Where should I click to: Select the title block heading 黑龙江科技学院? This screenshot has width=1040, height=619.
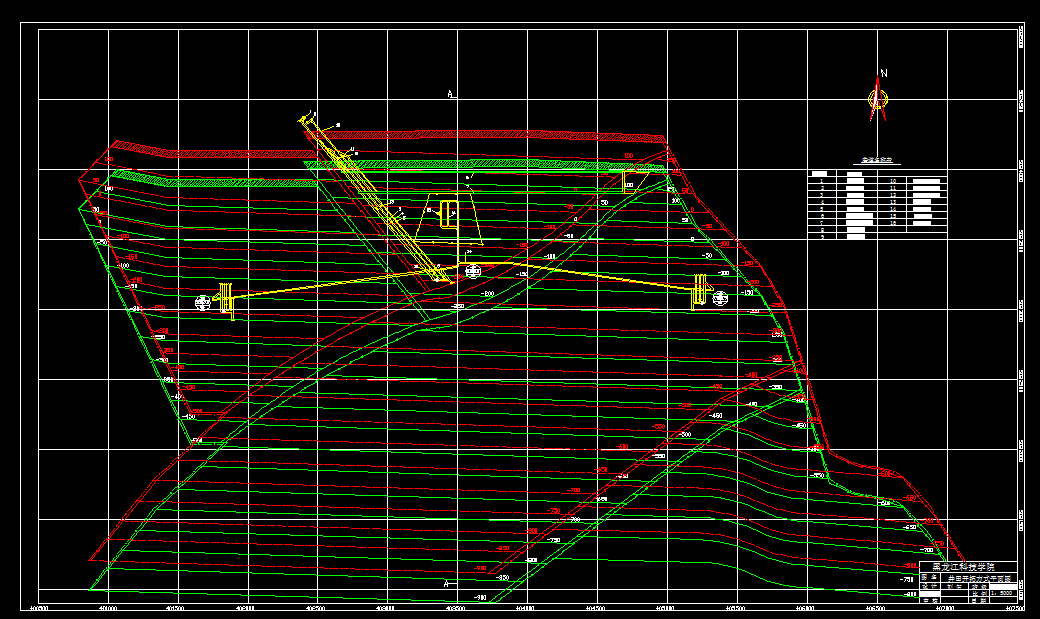pyautogui.click(x=963, y=567)
